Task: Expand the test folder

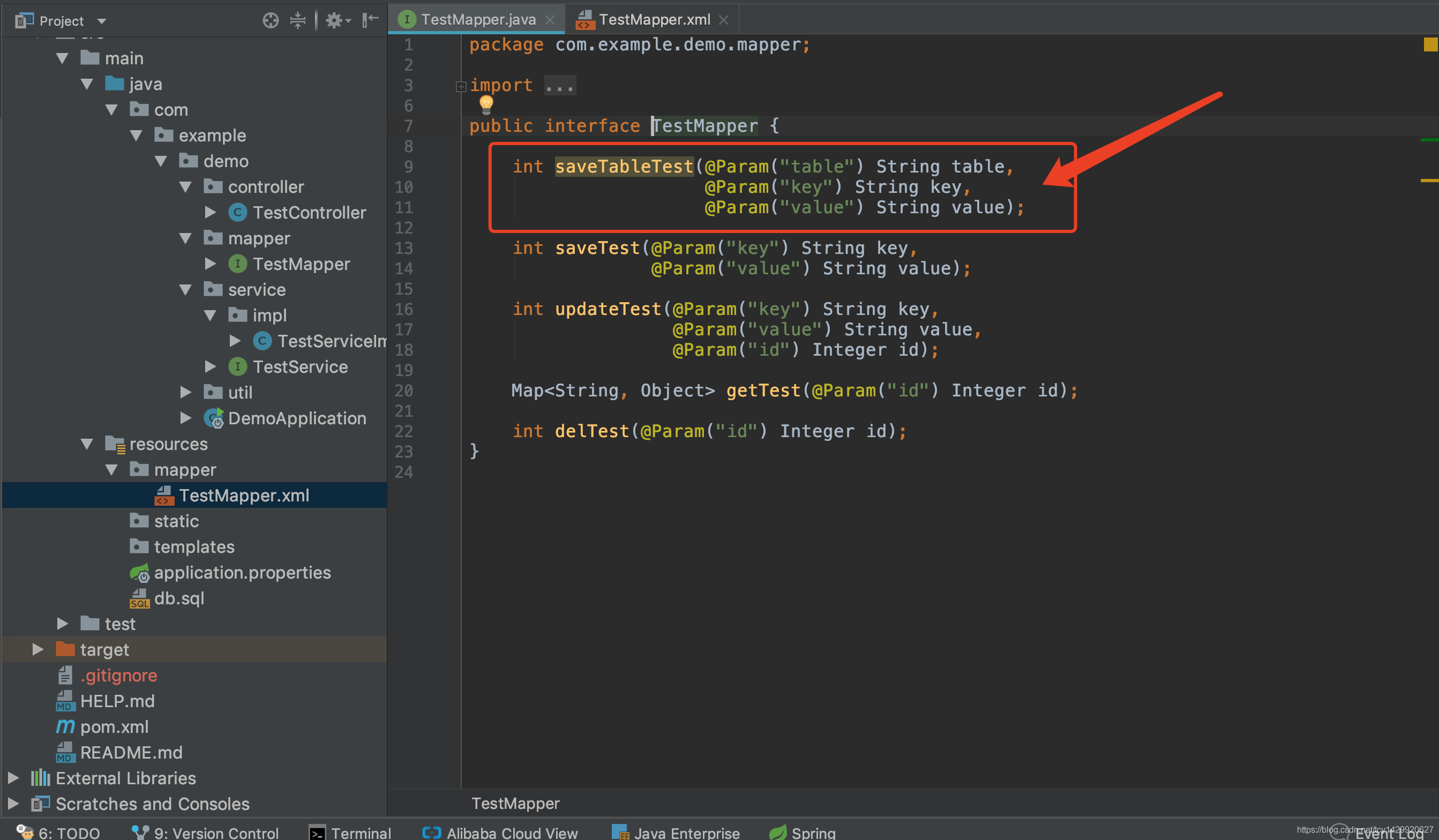Action: (62, 624)
